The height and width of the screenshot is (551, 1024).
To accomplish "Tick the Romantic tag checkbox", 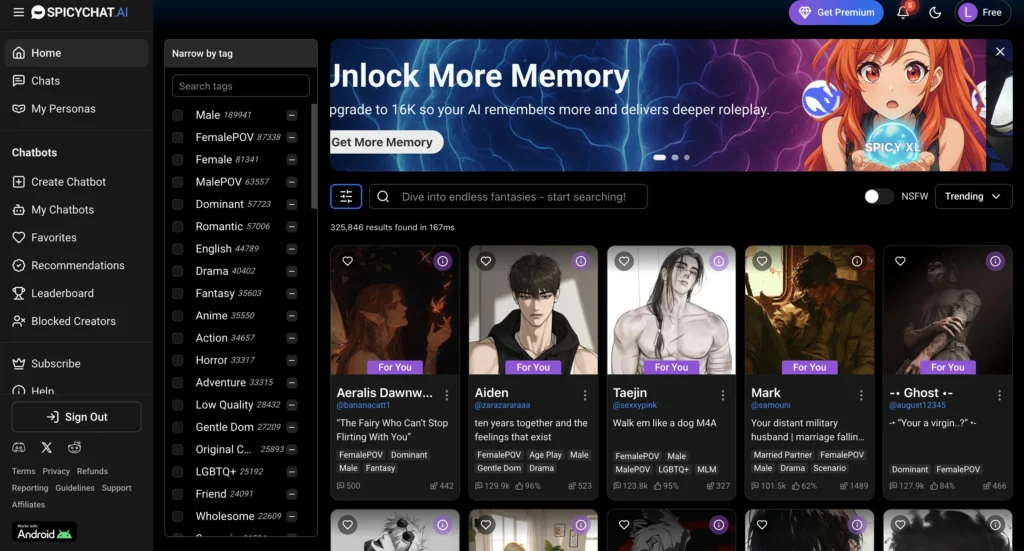I will click(178, 227).
